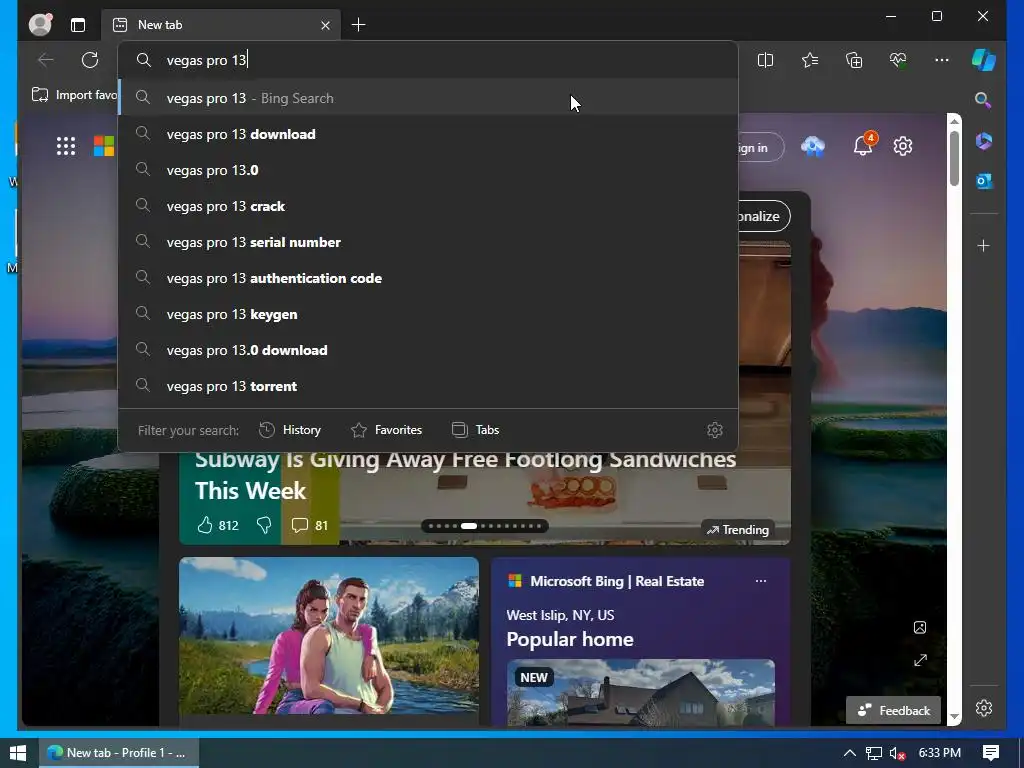Image resolution: width=1024 pixels, height=768 pixels.
Task: Filter search by Favorites
Action: [387, 430]
